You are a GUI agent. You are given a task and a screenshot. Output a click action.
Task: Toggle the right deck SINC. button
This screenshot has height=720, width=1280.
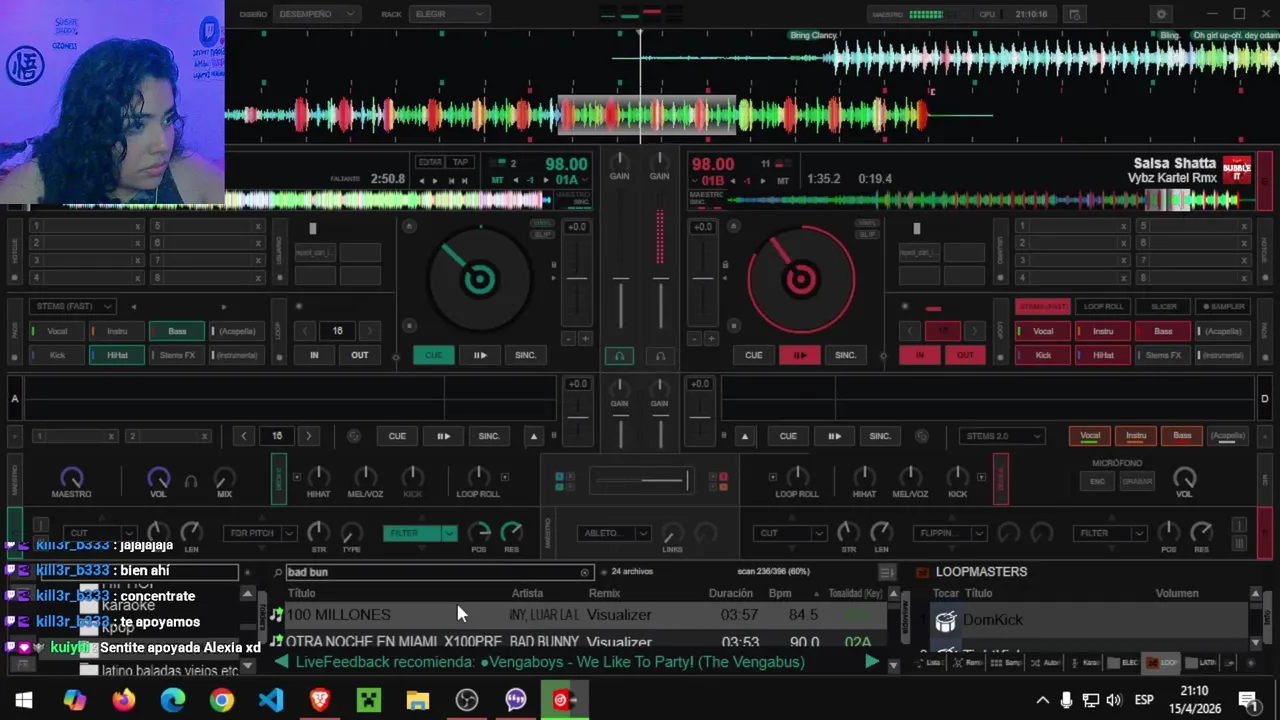click(845, 355)
